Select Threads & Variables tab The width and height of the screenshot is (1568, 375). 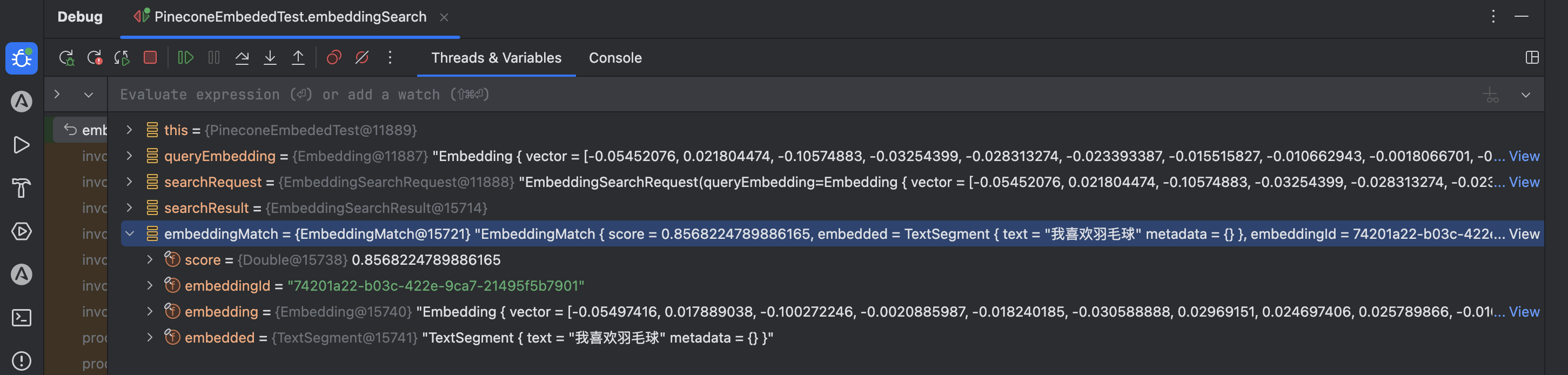coord(496,58)
